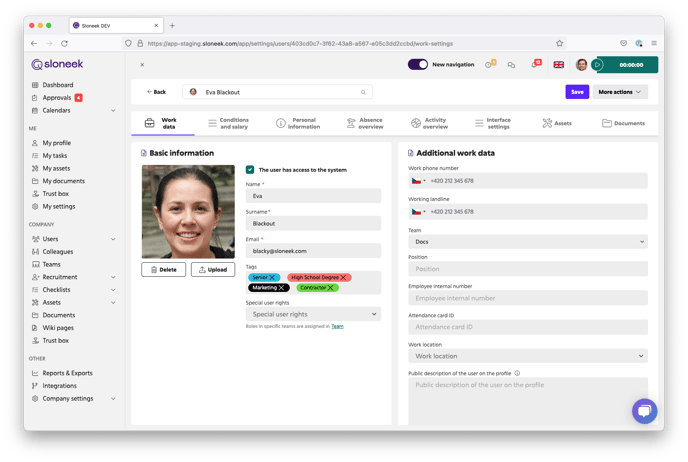Click the Colleagues sidebar icon
This screenshot has width=688, height=462.
pos(35,251)
